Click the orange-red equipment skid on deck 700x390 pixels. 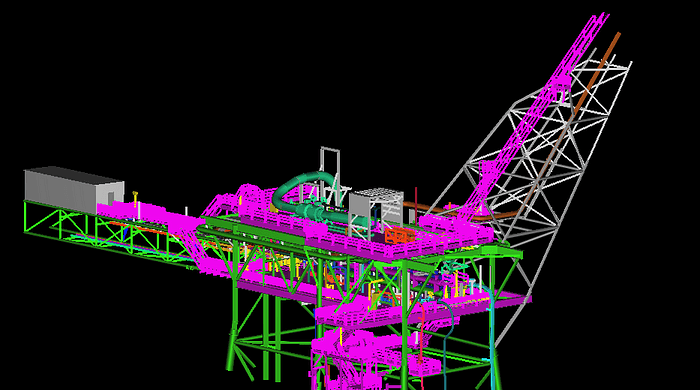(x=399, y=235)
